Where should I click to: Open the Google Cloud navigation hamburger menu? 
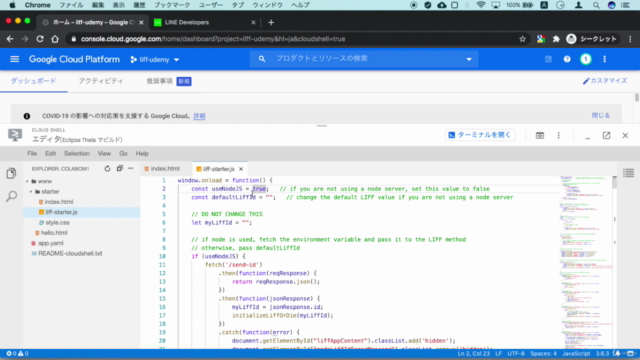pyautogui.click(x=15, y=60)
